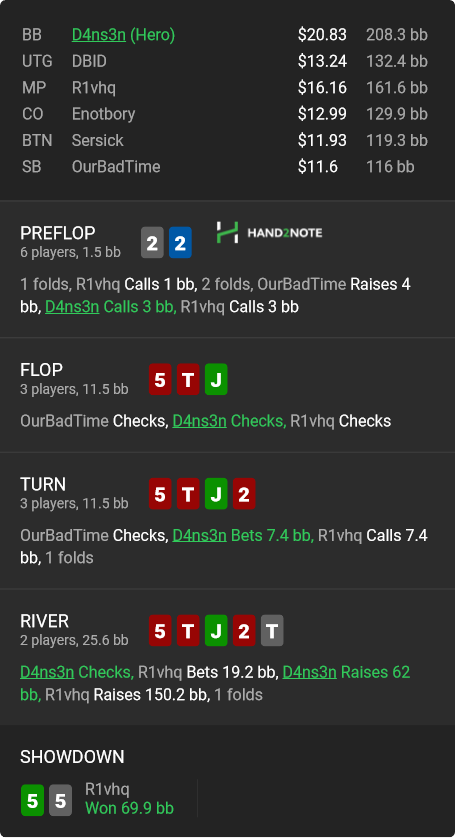The height and width of the screenshot is (838, 455).
Task: Click the gray T card on the river
Action: click(x=272, y=631)
